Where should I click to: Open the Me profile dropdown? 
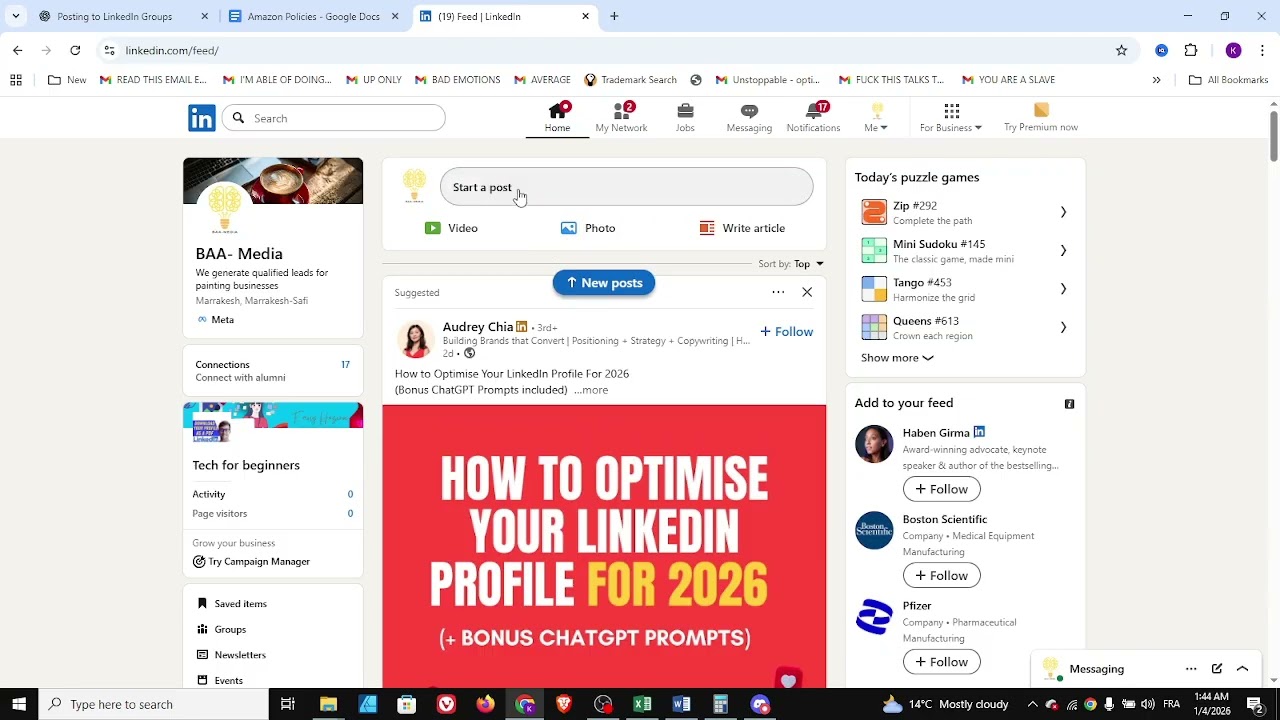point(876,117)
